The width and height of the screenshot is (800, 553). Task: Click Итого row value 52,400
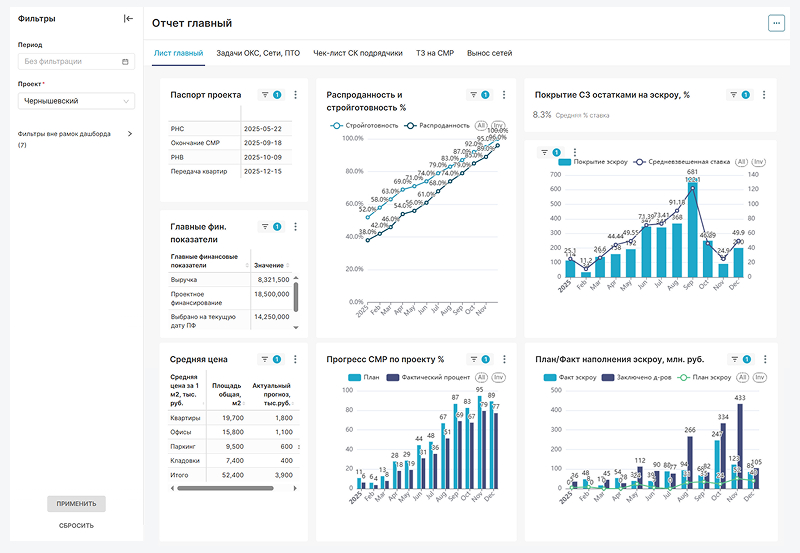coord(233,475)
